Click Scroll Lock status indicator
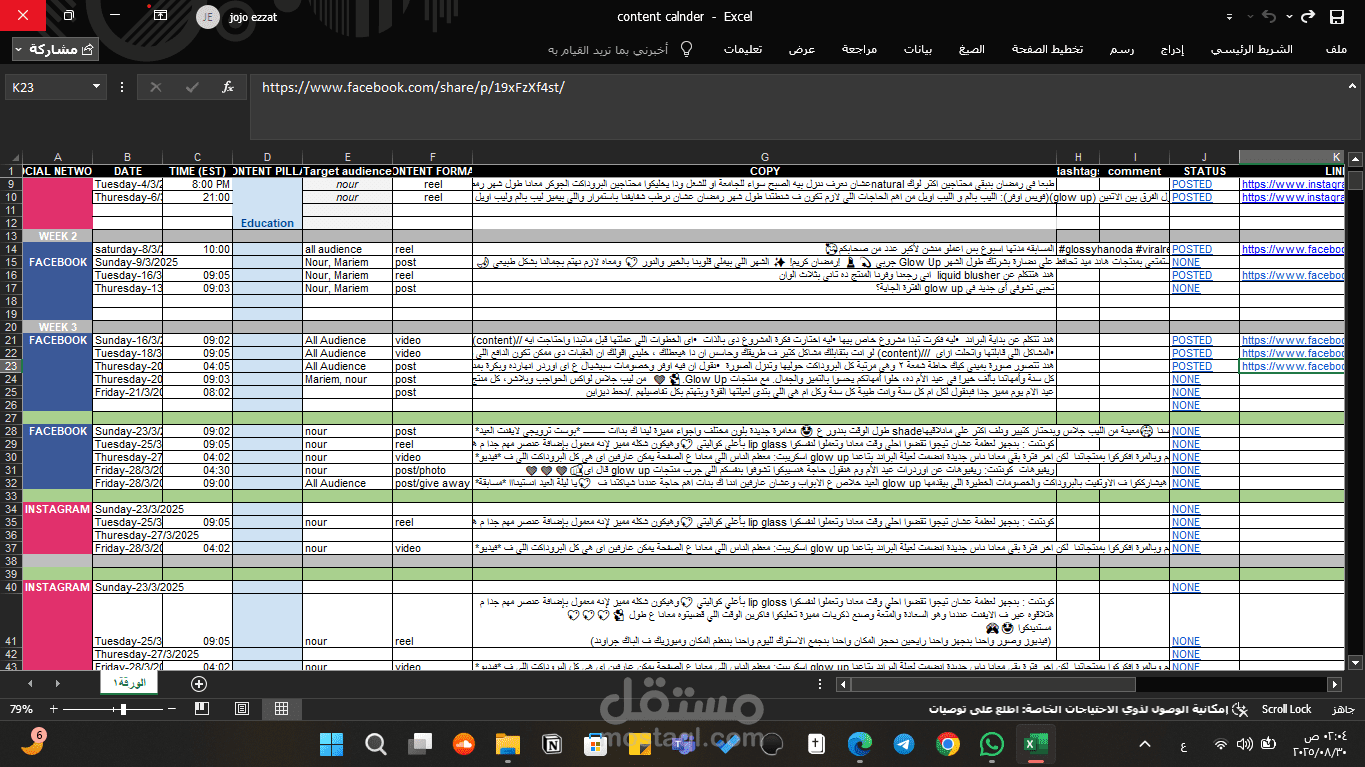Viewport: 1365px width, 767px height. (1286, 709)
